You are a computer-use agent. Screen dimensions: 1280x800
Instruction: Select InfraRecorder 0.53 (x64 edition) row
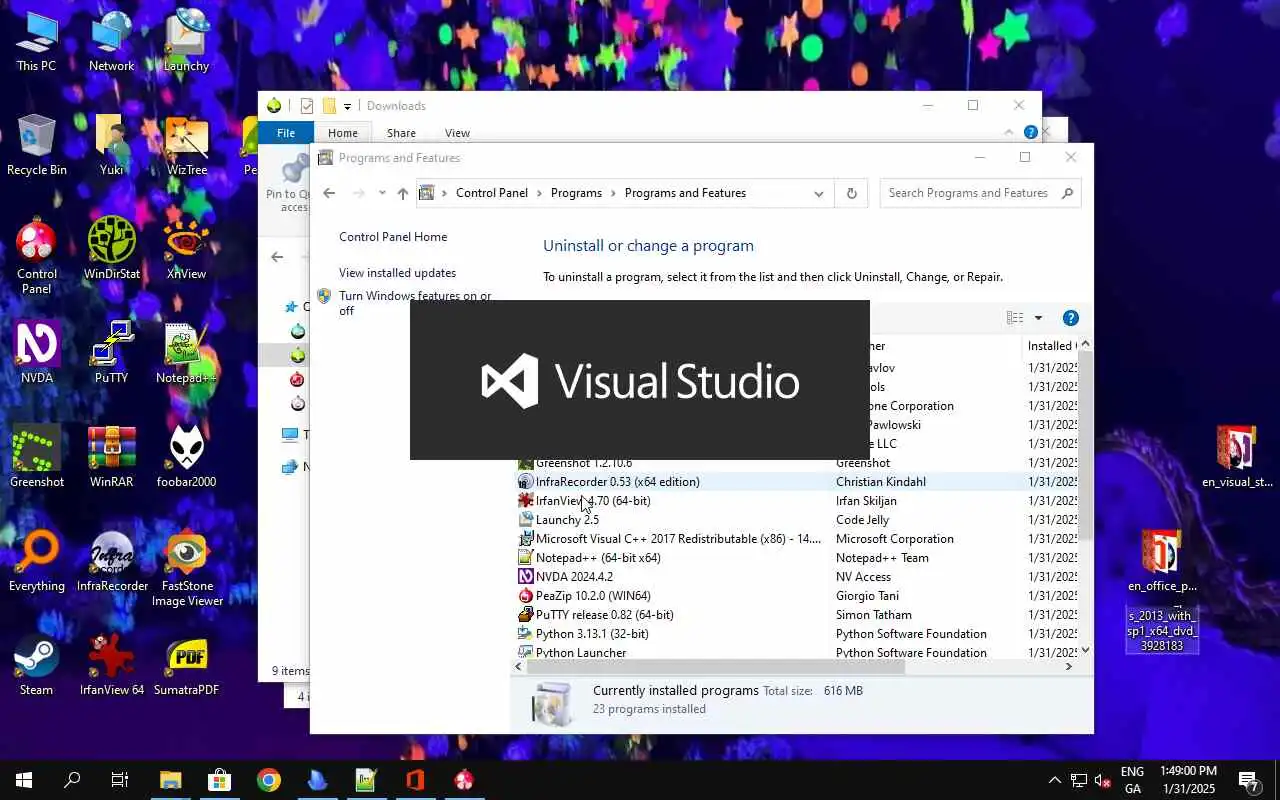click(798, 482)
